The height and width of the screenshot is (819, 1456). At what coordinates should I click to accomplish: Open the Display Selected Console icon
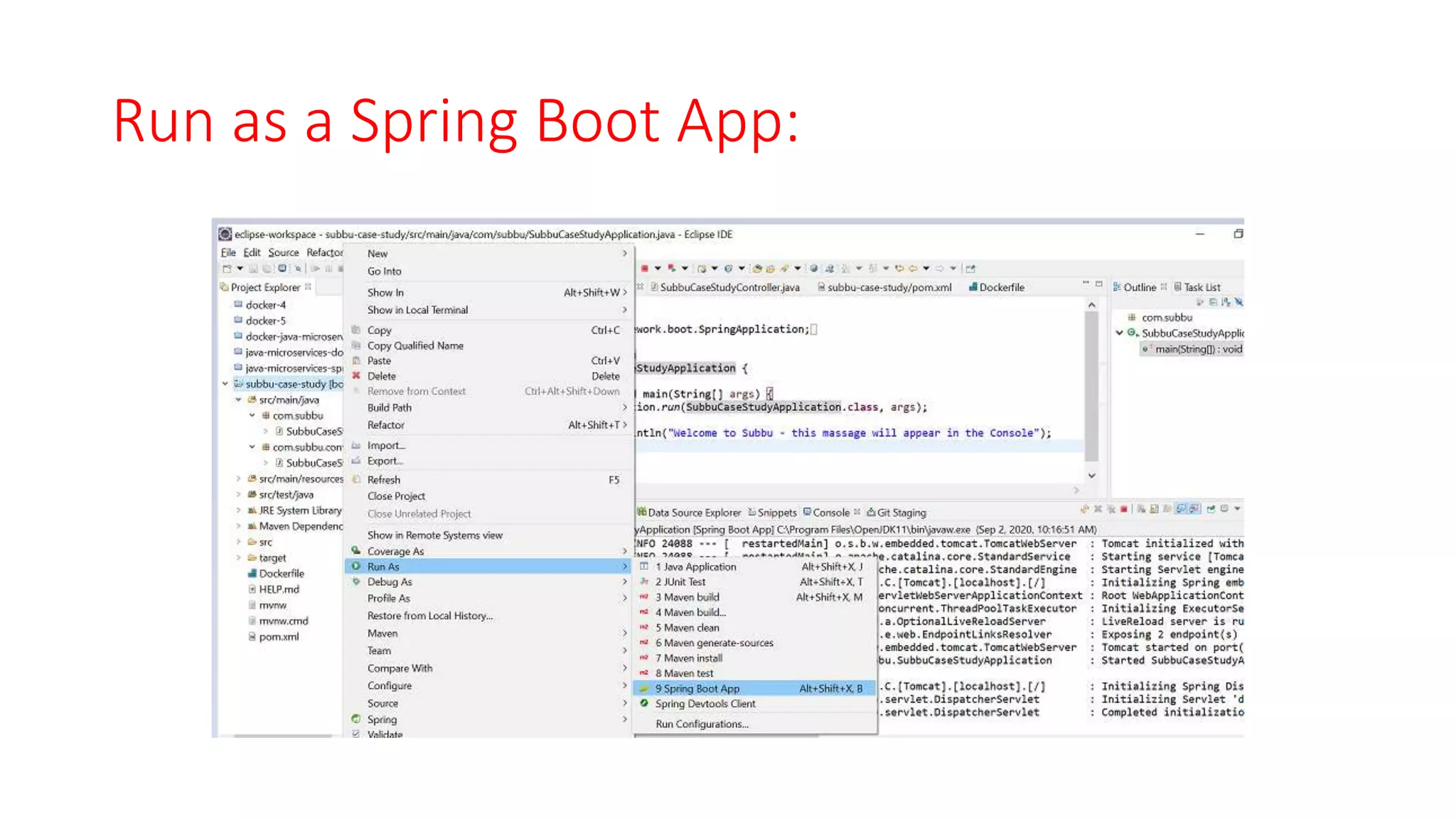point(1224,509)
